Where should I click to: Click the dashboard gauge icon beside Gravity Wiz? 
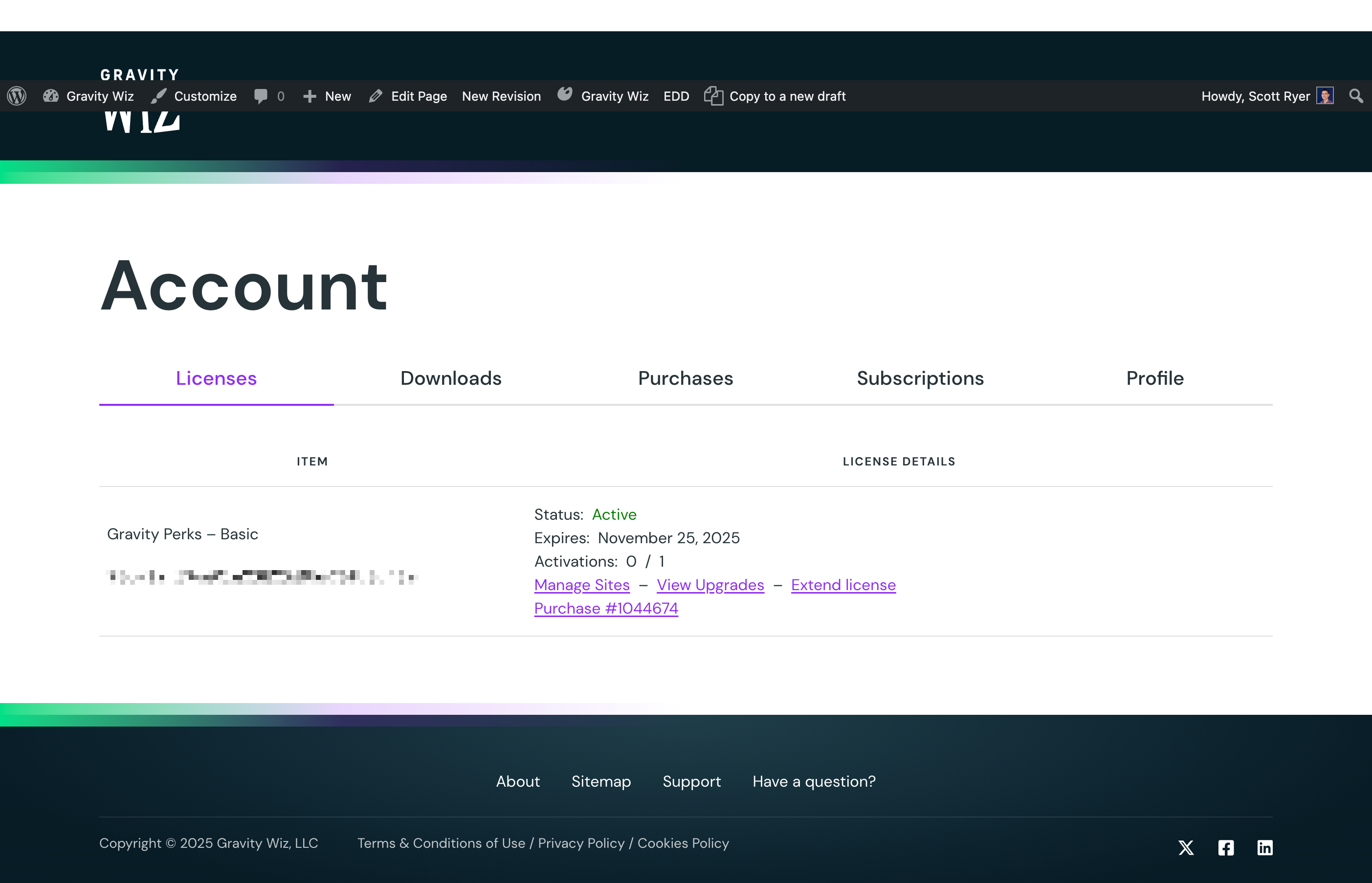click(x=50, y=96)
